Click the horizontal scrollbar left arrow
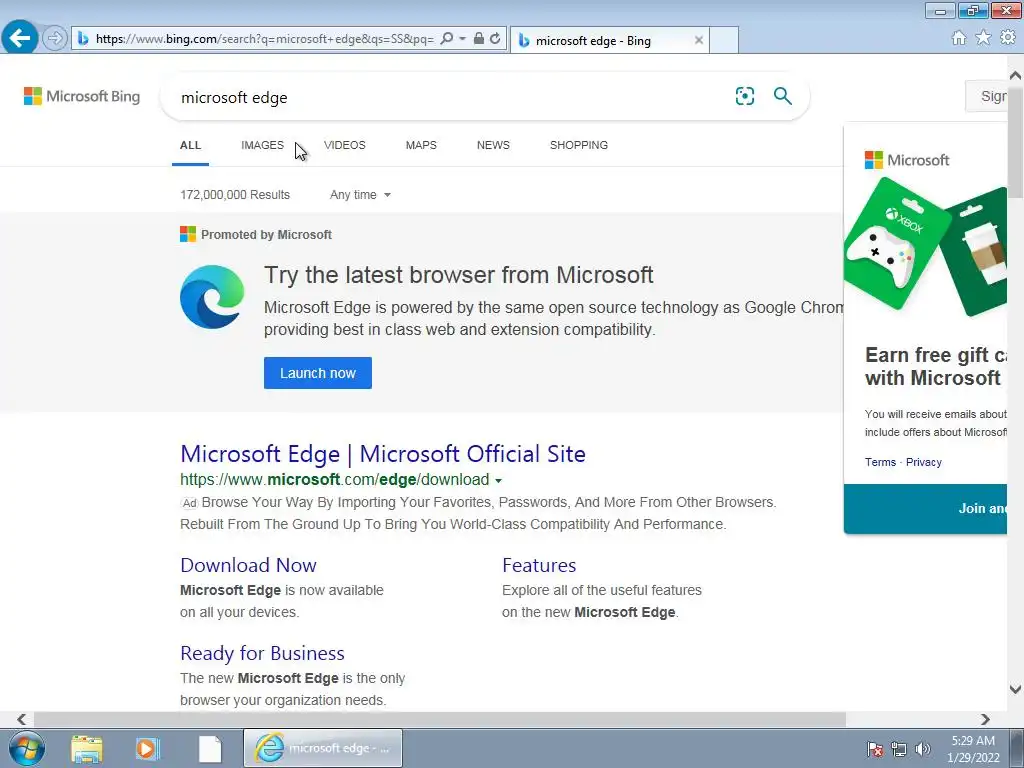Viewport: 1024px width, 768px height. (22, 719)
